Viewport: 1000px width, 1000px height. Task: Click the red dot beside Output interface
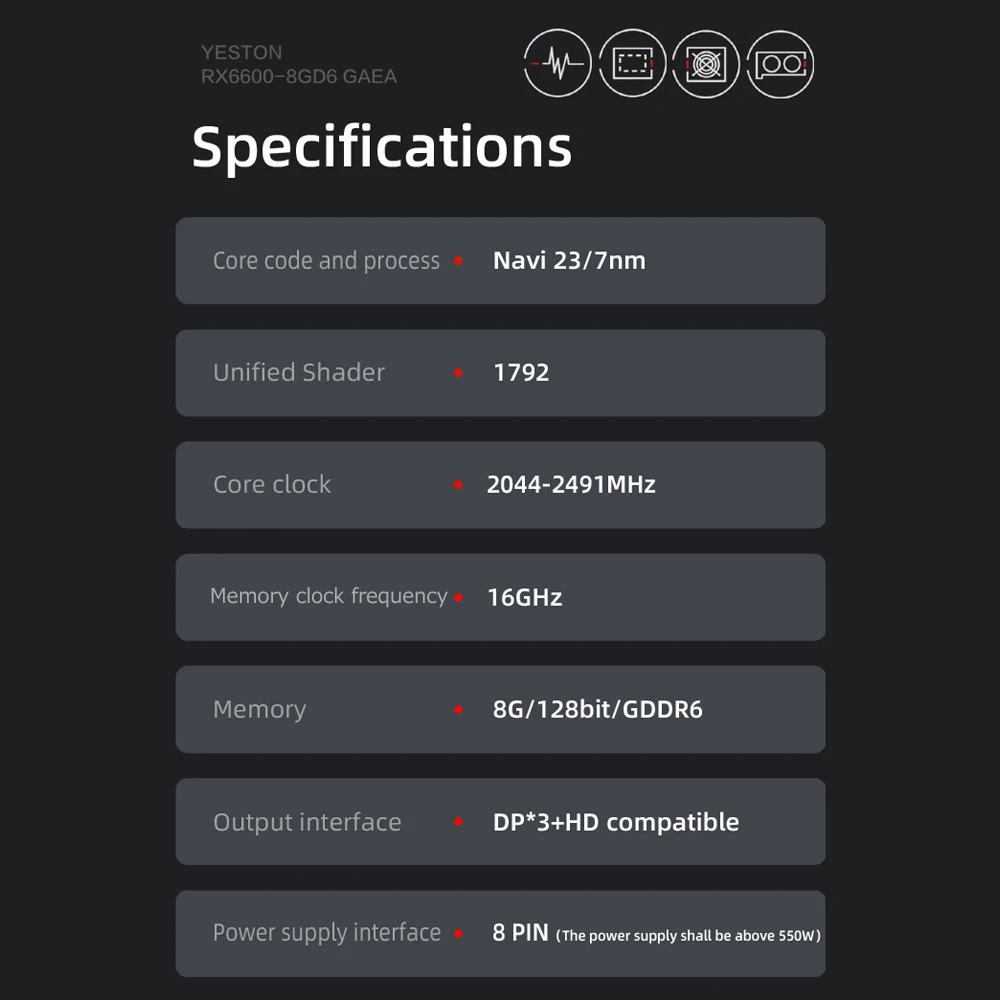[459, 821]
